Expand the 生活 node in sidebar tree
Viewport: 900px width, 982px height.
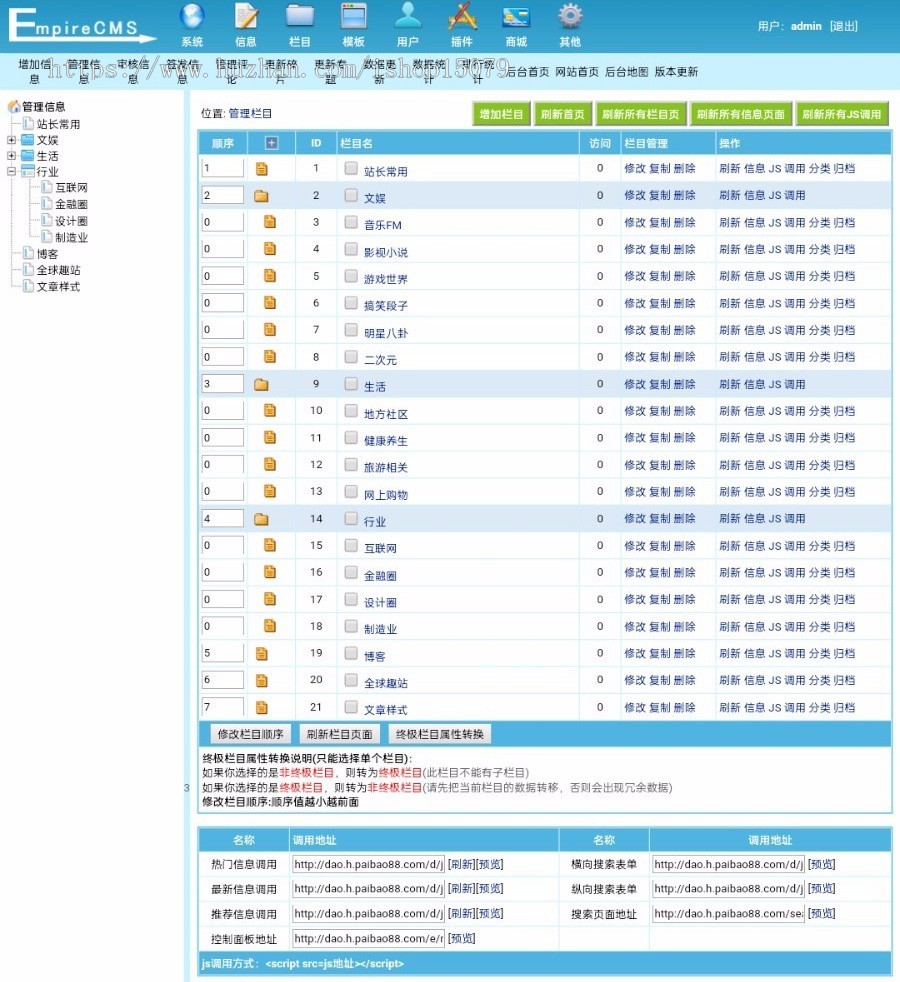point(11,155)
